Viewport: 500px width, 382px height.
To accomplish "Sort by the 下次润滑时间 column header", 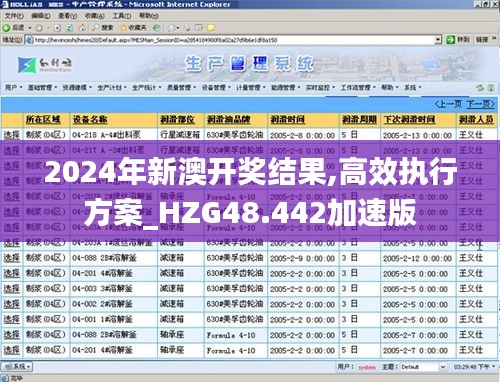I will point(409,120).
